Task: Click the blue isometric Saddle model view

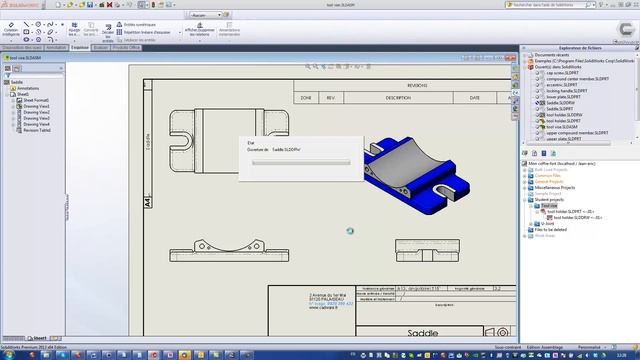Action: coord(416,176)
